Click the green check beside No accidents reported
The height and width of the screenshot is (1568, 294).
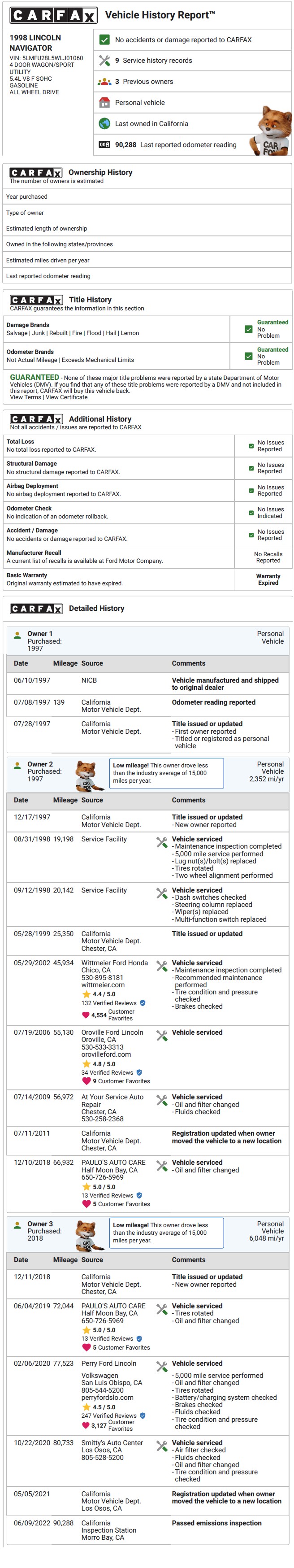coord(104,39)
